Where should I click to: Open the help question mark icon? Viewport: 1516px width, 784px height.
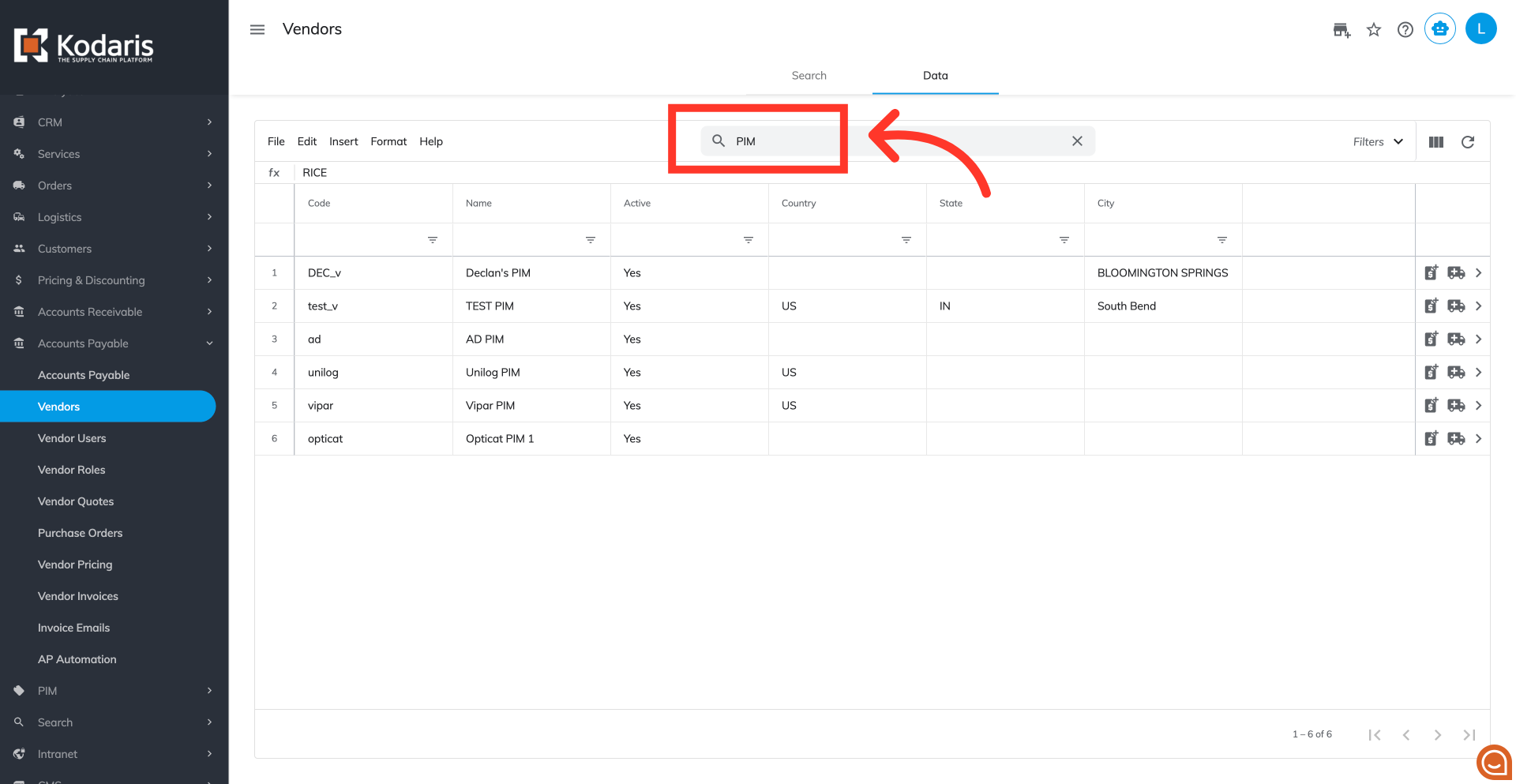1405,30
